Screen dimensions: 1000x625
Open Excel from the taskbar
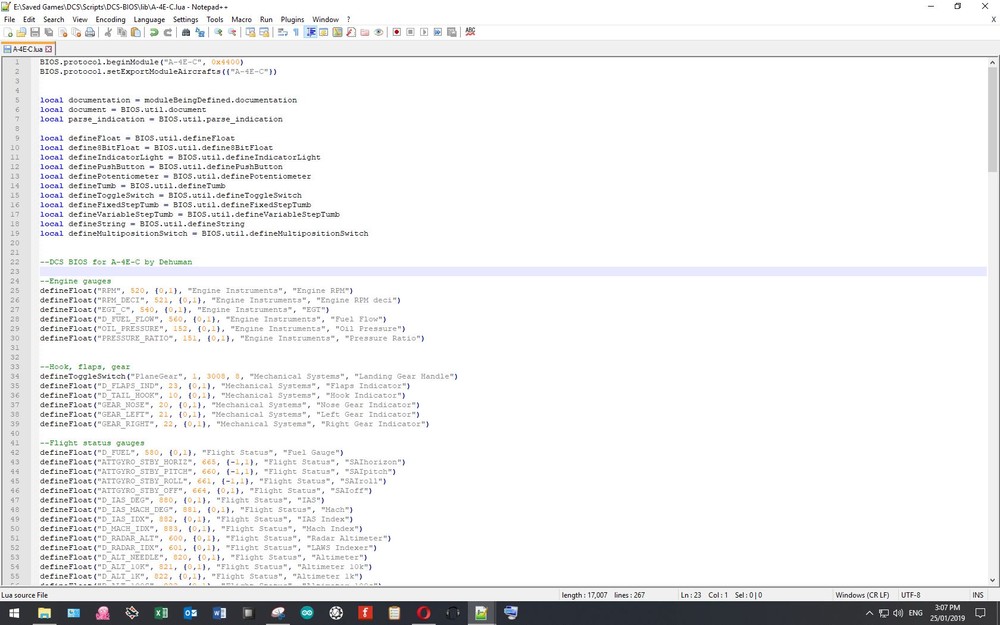point(161,613)
